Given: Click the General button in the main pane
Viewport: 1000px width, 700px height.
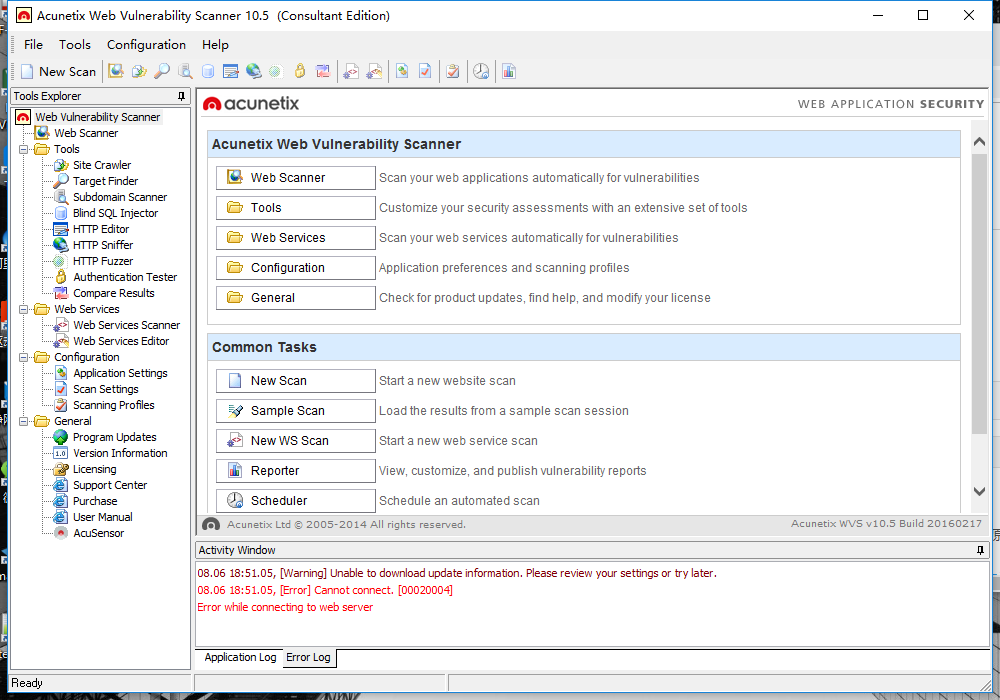Looking at the screenshot, I should (295, 298).
